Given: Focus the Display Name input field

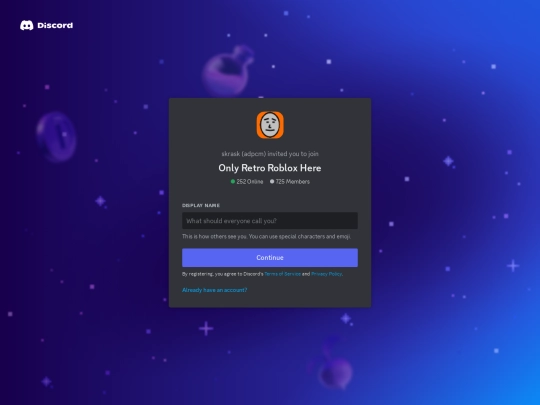Looking at the screenshot, I should [x=270, y=221].
